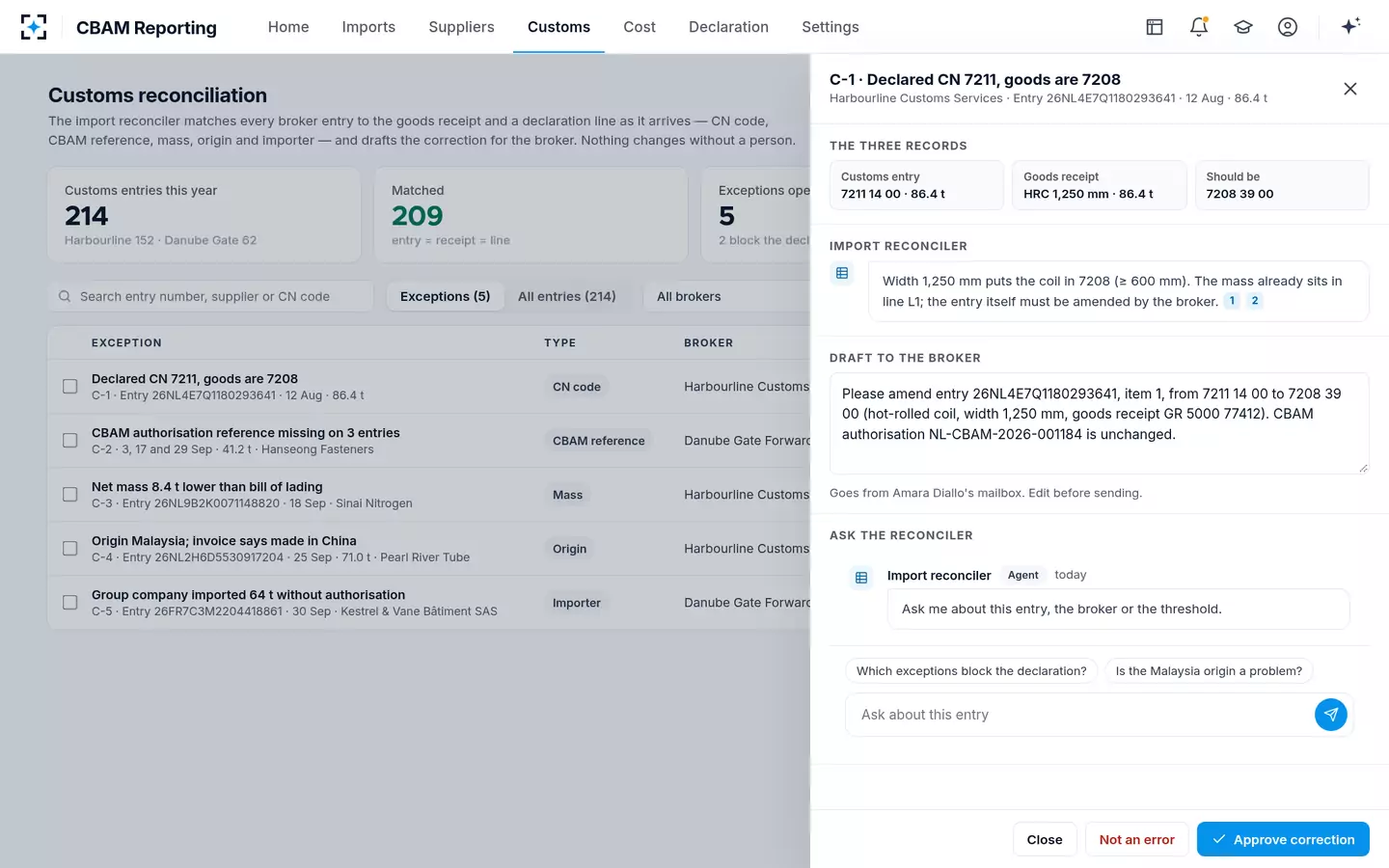Click the Goods receipt HRC 1,250 mm card

click(1099, 185)
